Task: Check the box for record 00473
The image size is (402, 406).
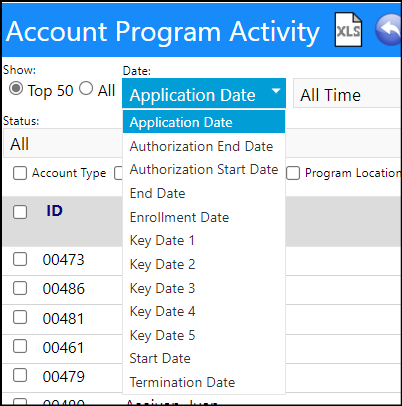Action: coord(20,259)
